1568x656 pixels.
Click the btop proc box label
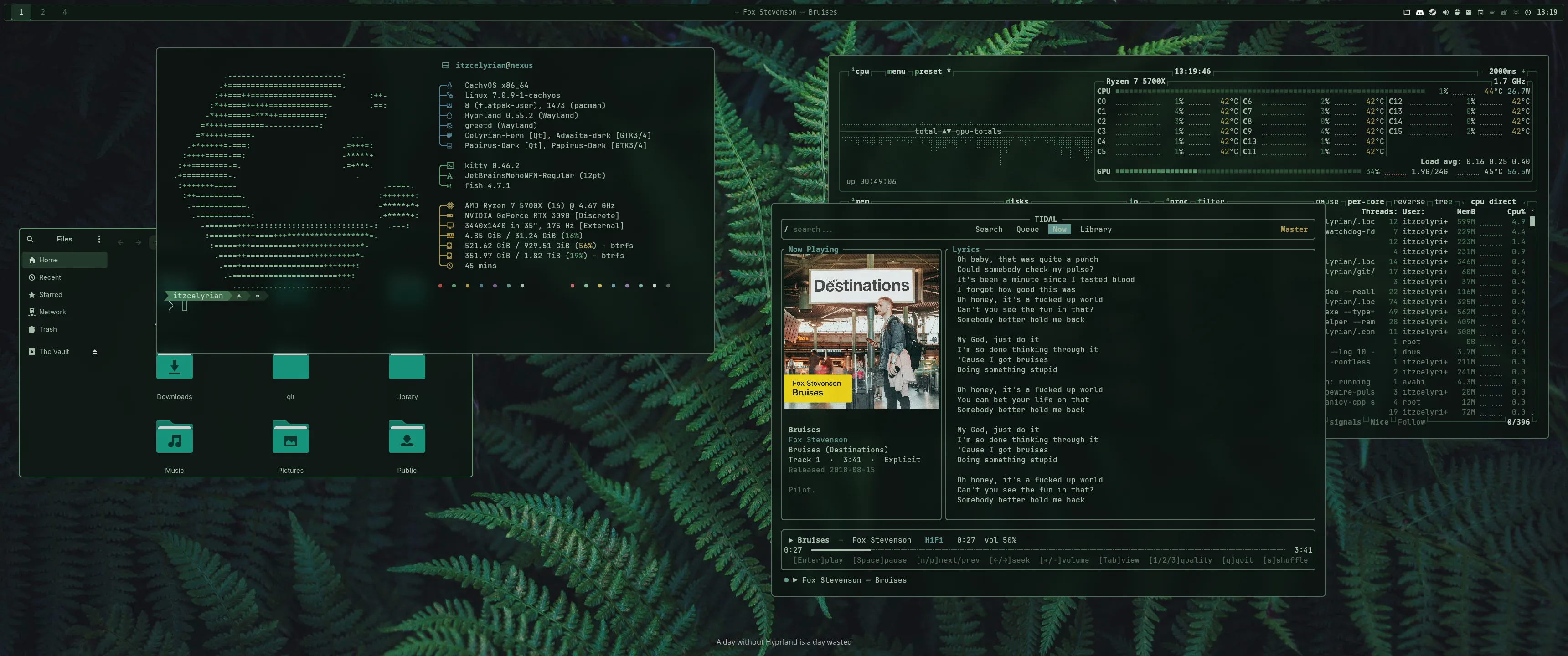tap(1177, 202)
